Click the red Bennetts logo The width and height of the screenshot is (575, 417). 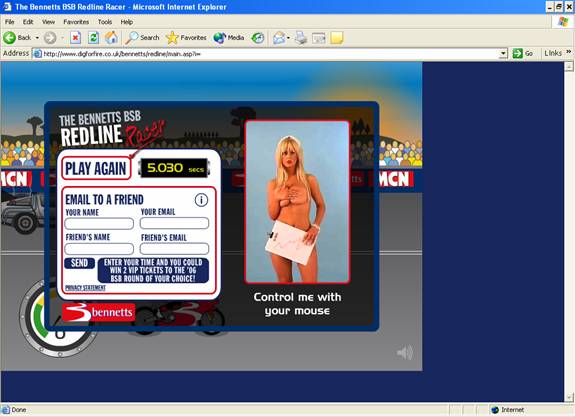[98, 312]
